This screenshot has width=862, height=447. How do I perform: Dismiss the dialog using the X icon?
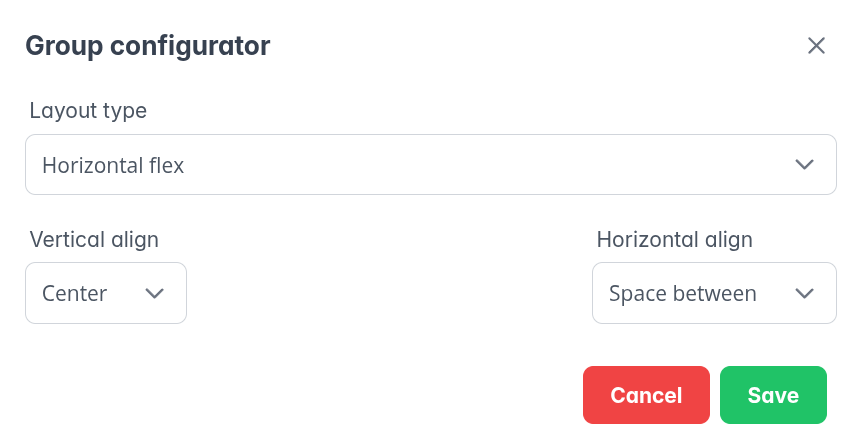816,46
